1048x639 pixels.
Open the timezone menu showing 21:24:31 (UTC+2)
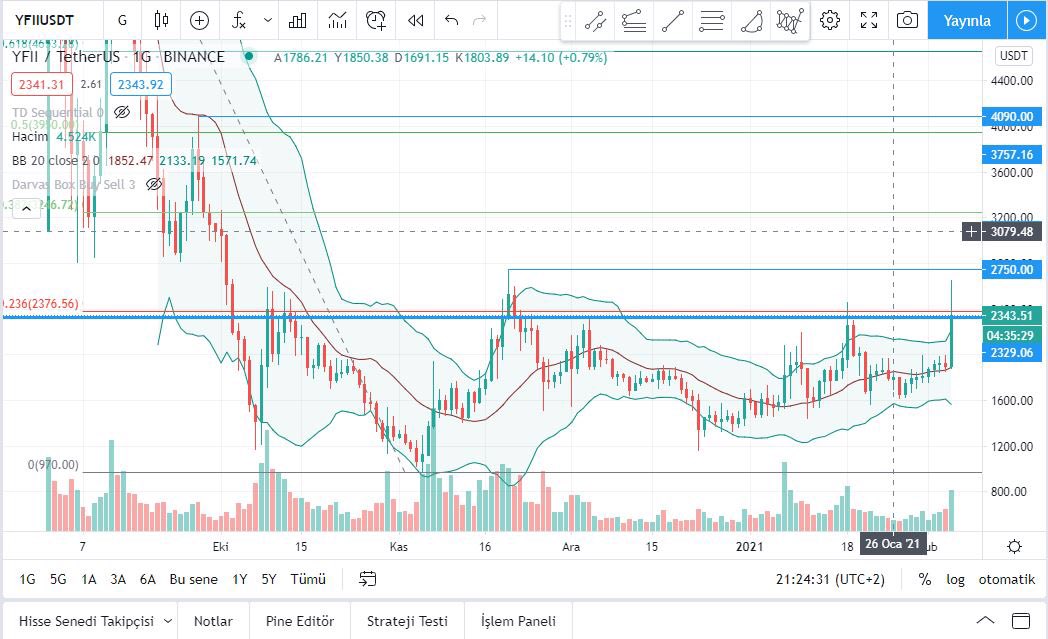pos(830,579)
